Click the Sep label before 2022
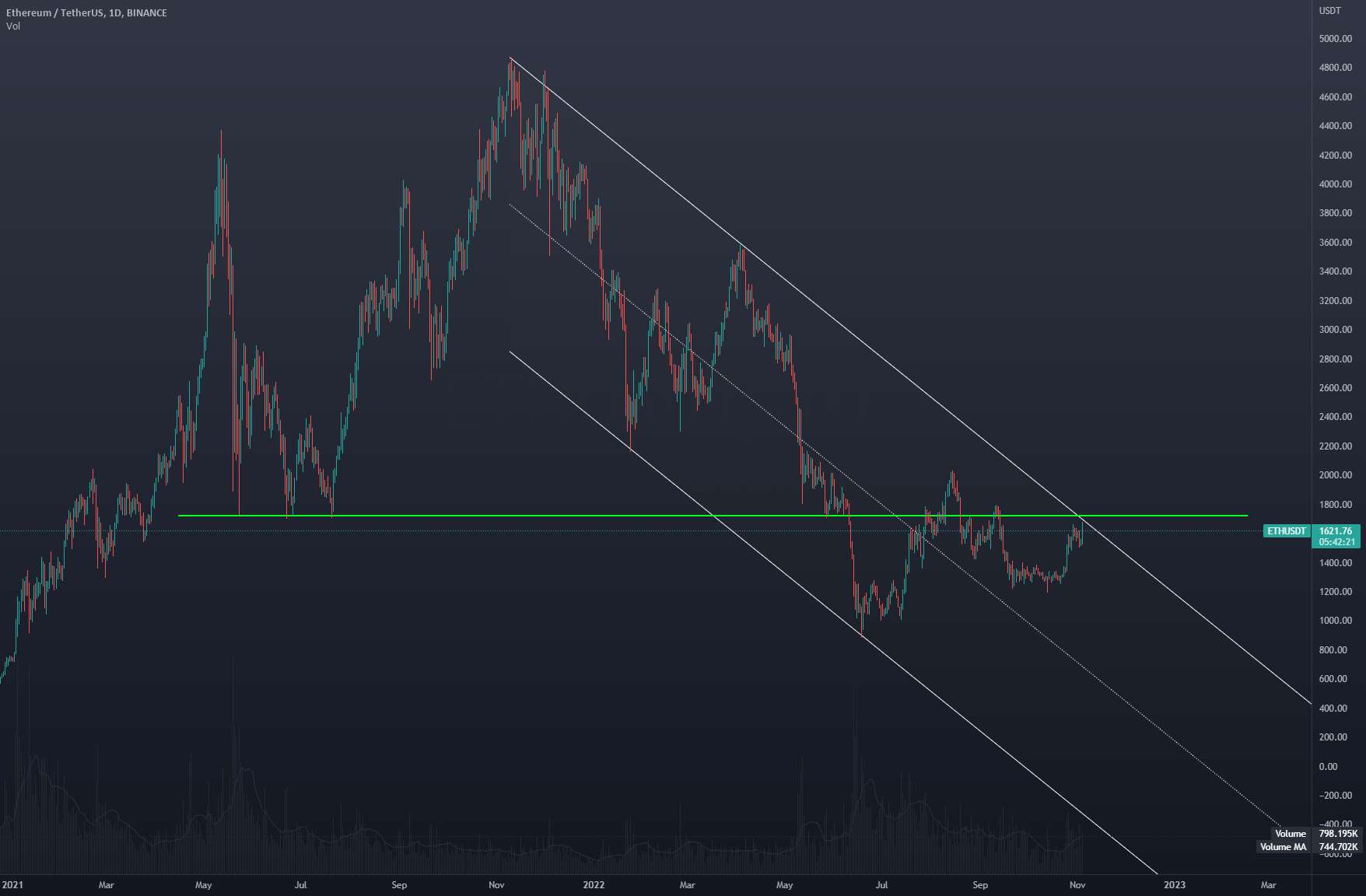The image size is (1366, 896). pos(399,885)
